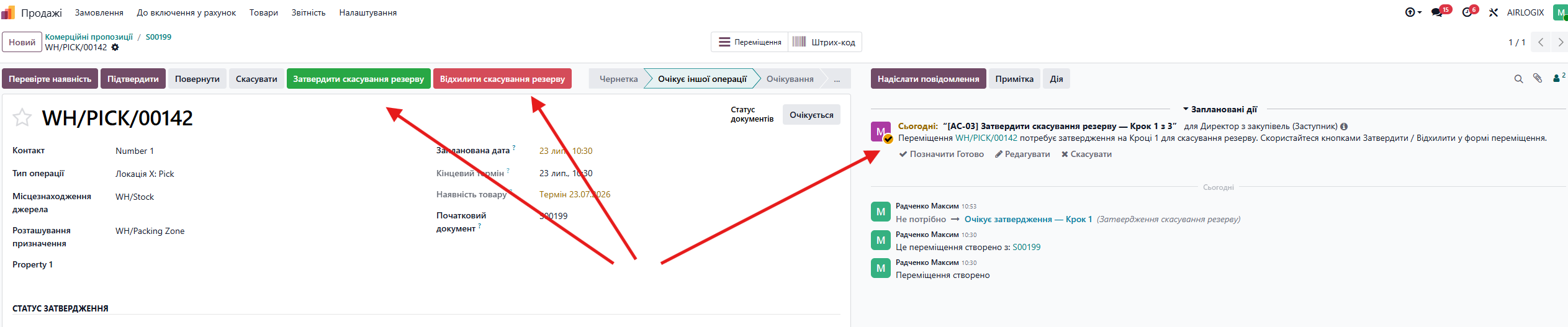Viewport: 1568px width, 327px height.
Task: Open the Звітність menu
Action: click(x=309, y=12)
